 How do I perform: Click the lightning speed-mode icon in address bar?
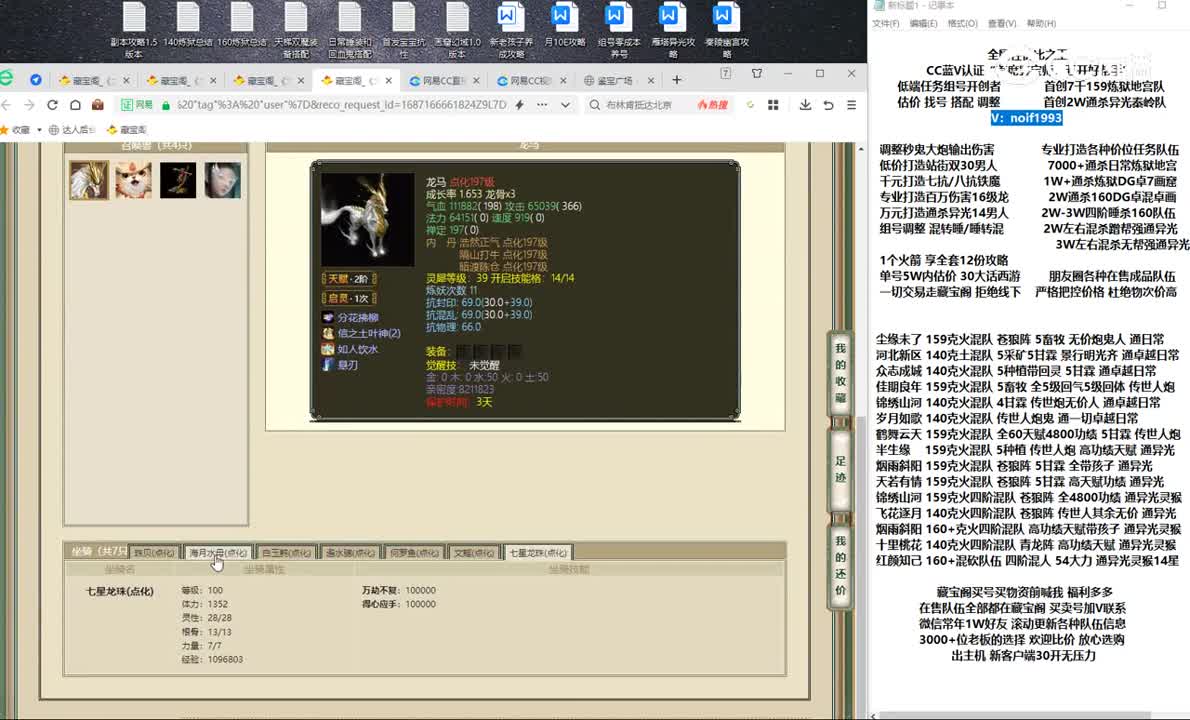click(520, 105)
